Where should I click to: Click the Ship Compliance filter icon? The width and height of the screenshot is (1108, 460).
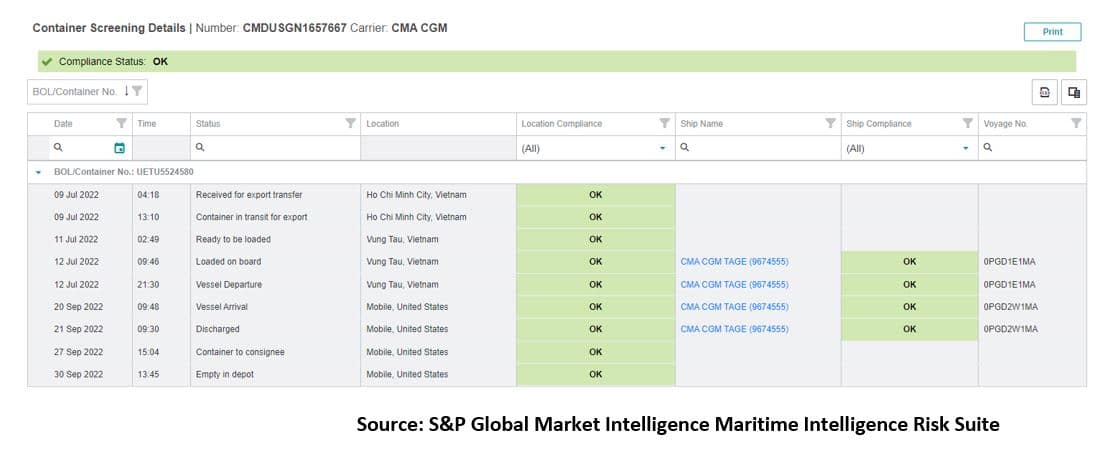[967, 124]
